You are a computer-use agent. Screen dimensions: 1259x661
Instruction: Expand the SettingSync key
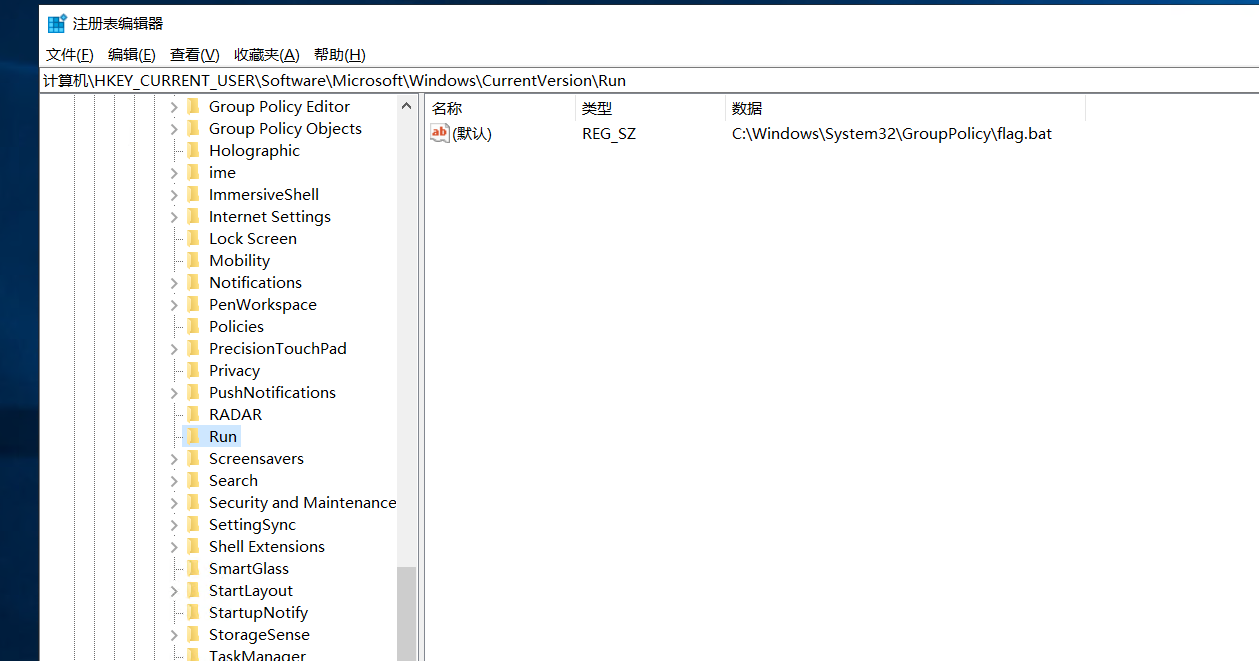coord(174,525)
